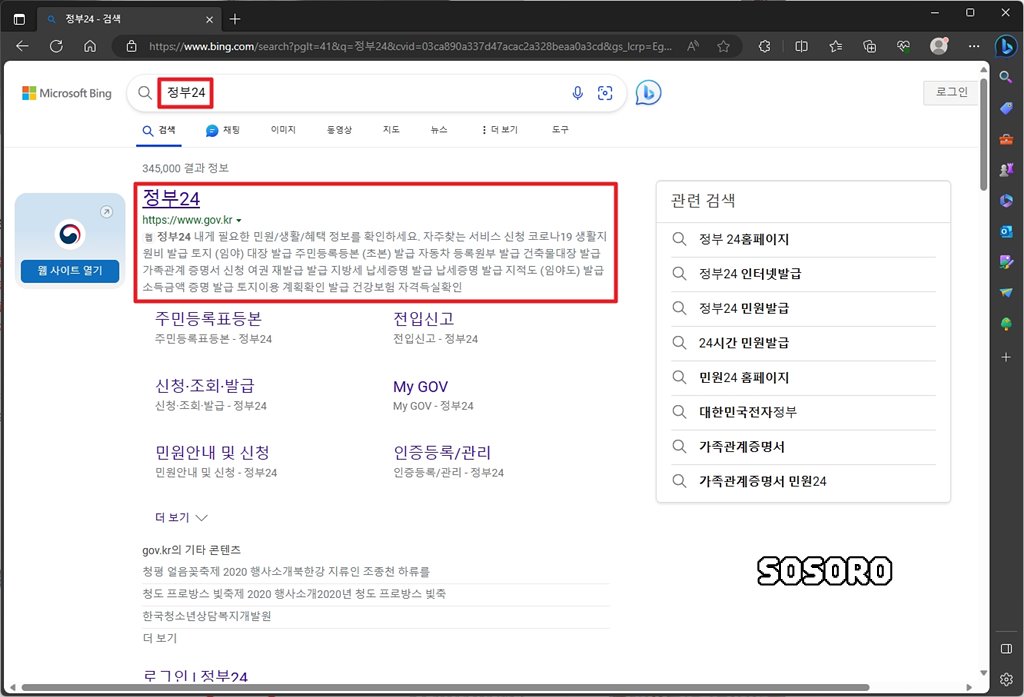
Task: Open the 정부24 result title link
Action: point(171,199)
